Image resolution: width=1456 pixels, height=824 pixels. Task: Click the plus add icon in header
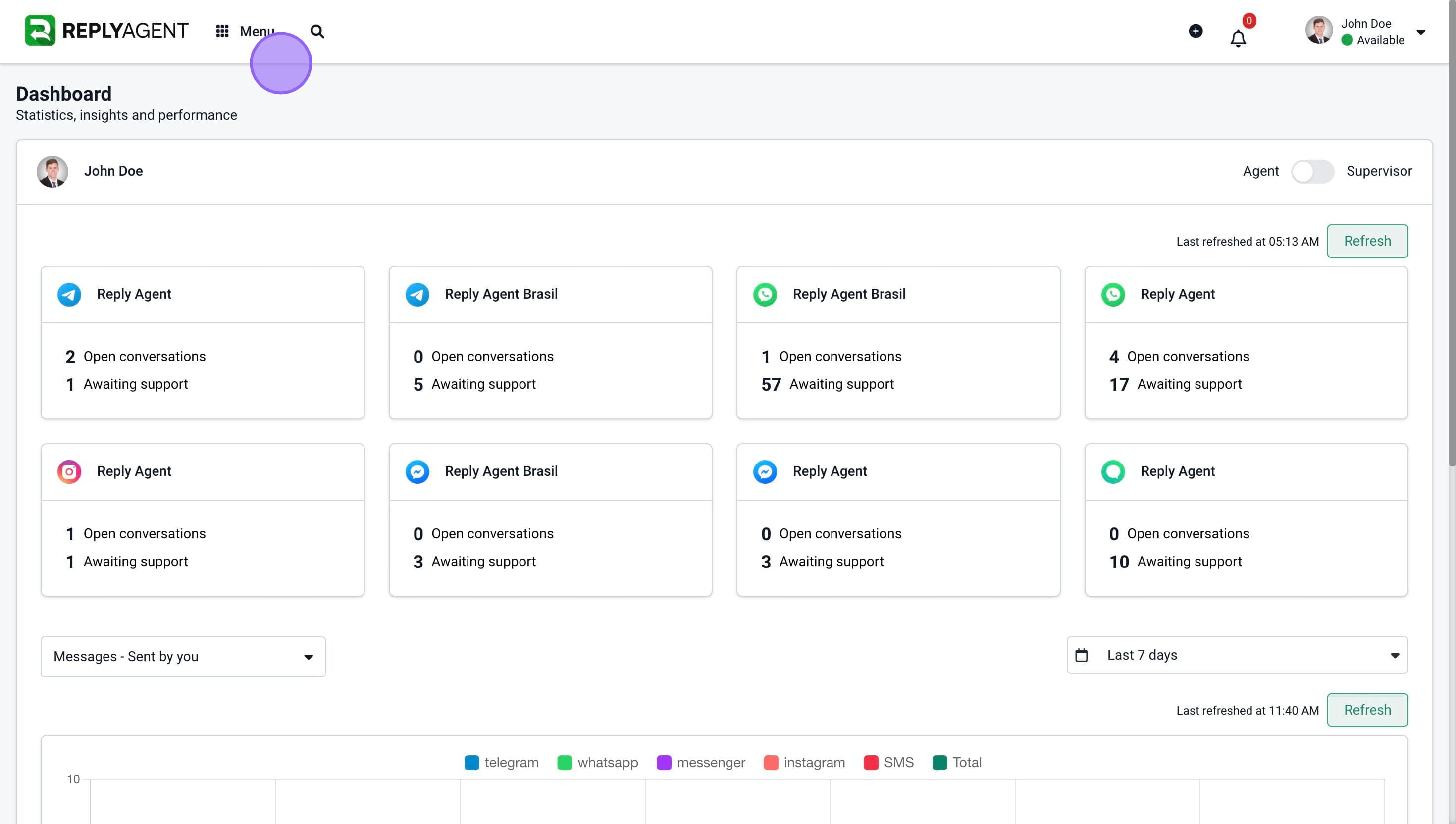click(x=1196, y=31)
